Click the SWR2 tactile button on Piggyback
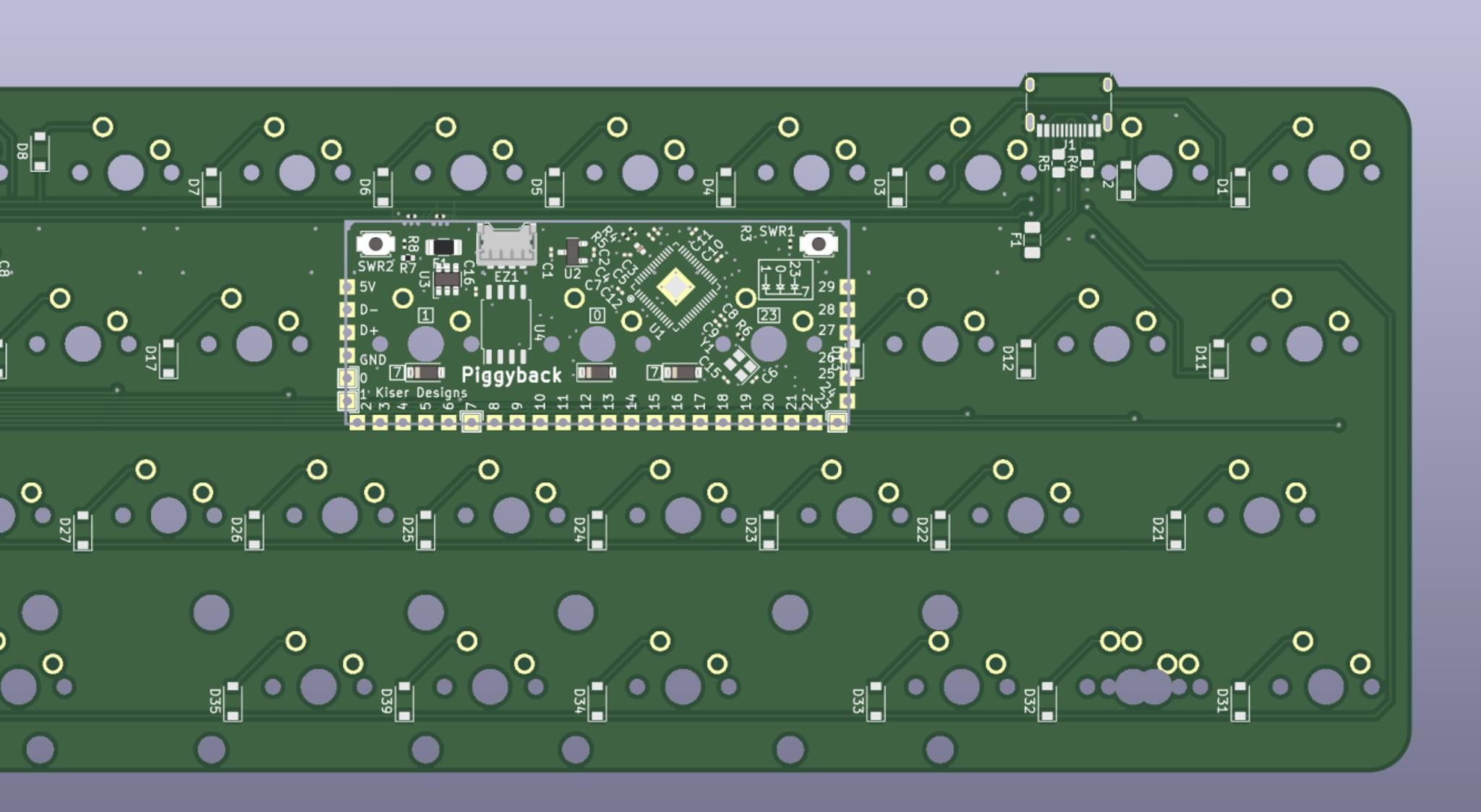1481x812 pixels. [x=375, y=244]
